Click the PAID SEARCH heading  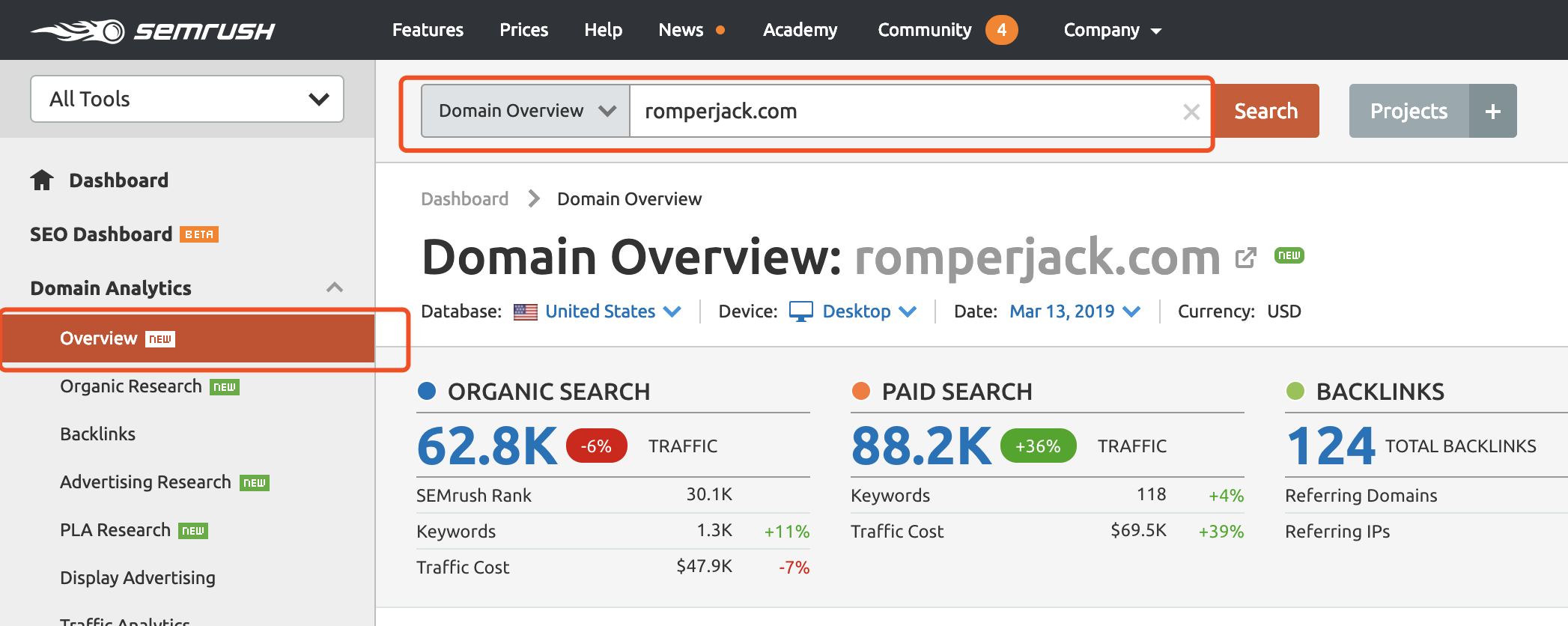point(957,392)
